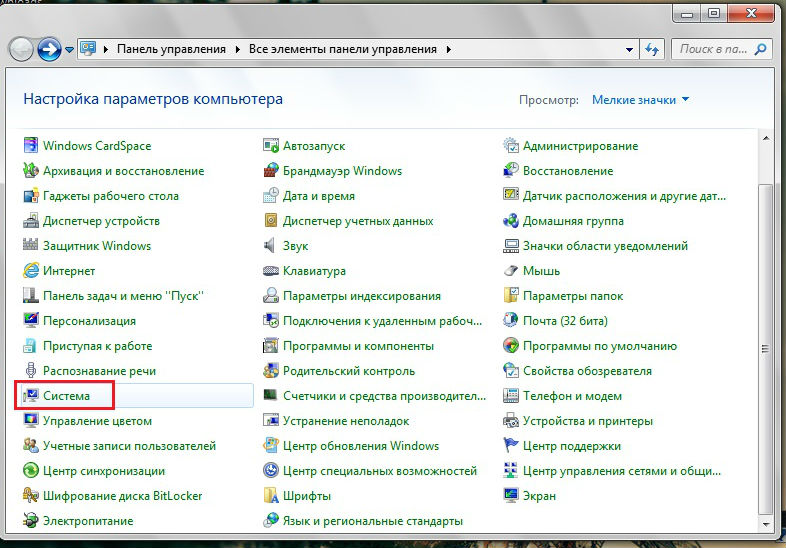The height and width of the screenshot is (548, 786).
Task: Click the Устройства и принтеры icon
Action: [511, 421]
